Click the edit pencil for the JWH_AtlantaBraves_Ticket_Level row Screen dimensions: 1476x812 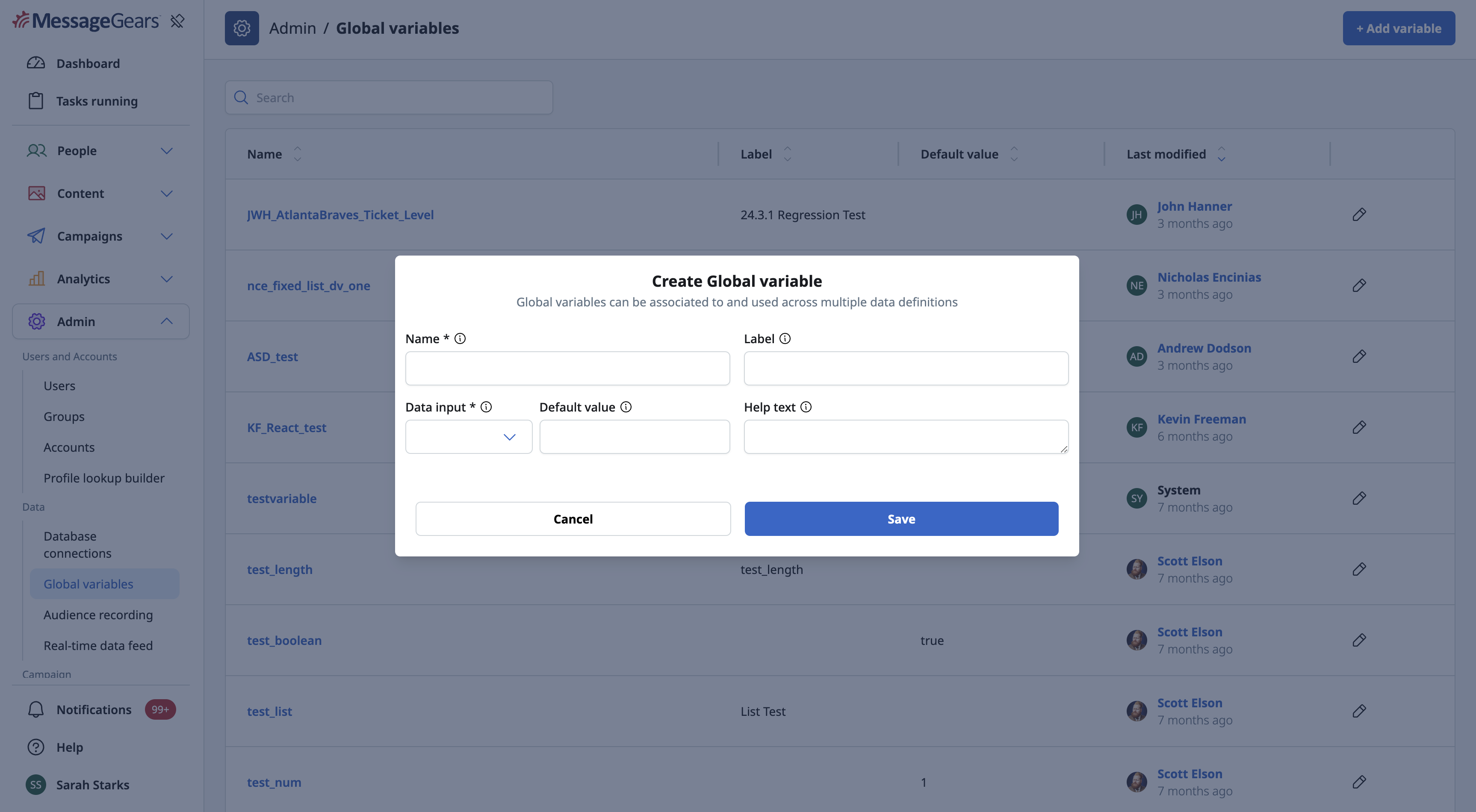[x=1359, y=215]
